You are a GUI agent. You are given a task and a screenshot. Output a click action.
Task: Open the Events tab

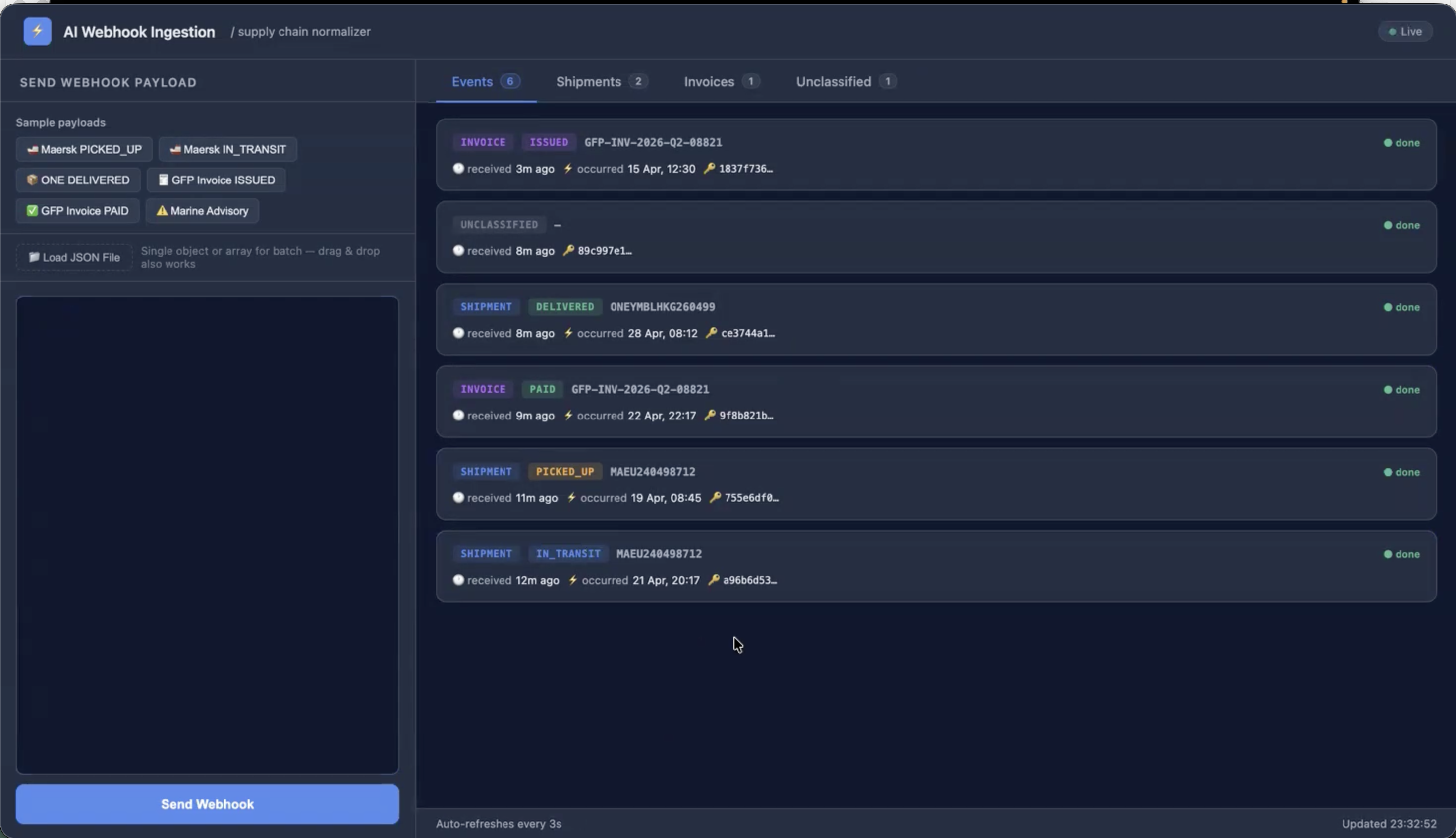[486, 82]
